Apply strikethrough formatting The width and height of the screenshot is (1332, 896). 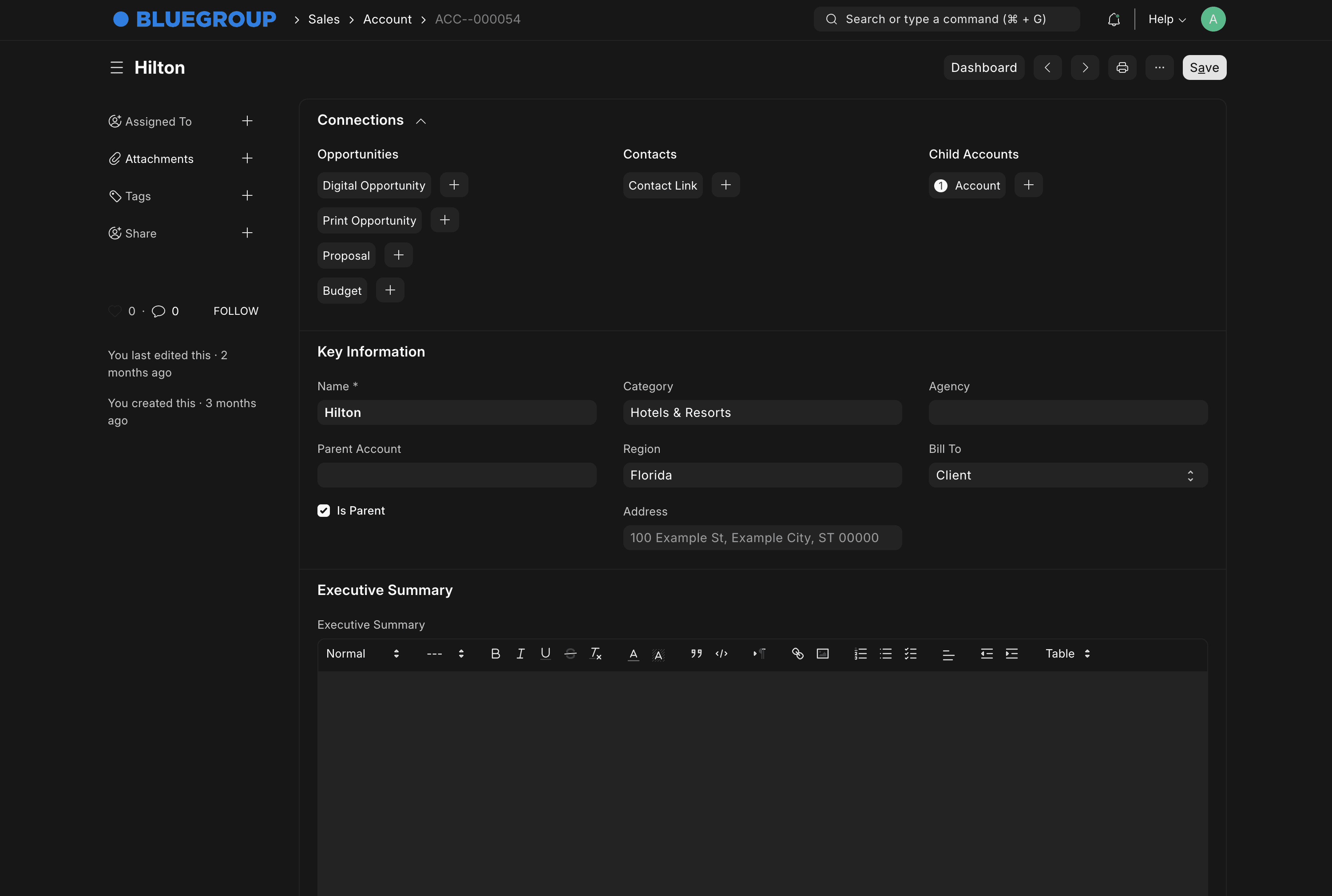click(570, 654)
